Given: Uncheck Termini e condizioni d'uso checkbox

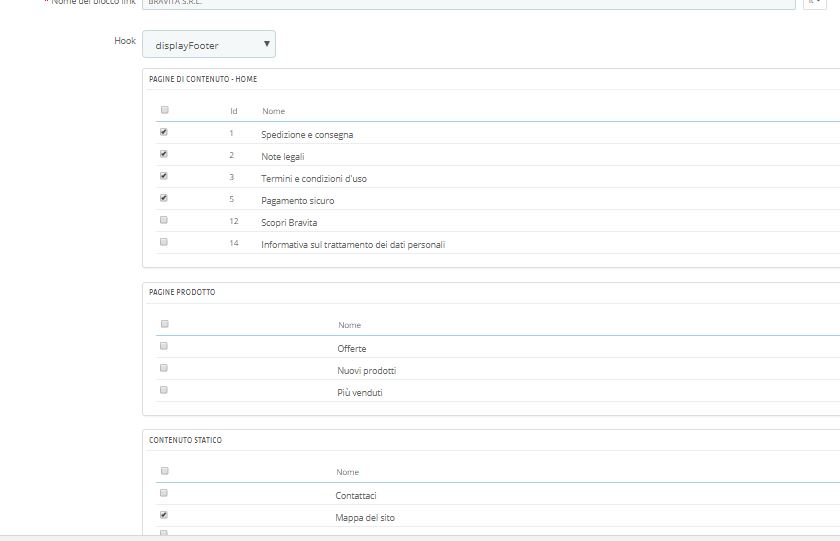Looking at the screenshot, I should click(164, 176).
